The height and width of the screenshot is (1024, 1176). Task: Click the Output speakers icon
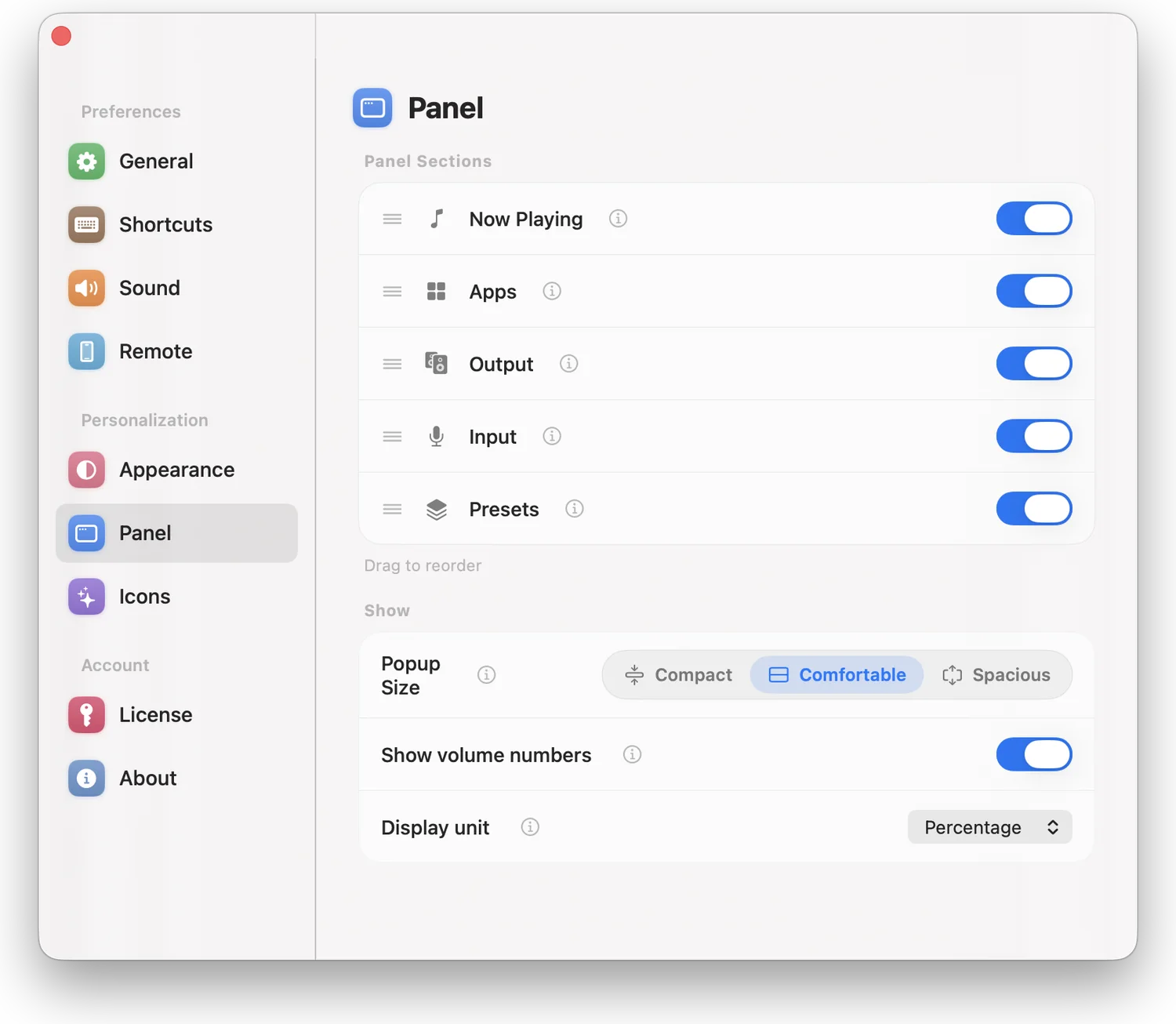pos(437,363)
